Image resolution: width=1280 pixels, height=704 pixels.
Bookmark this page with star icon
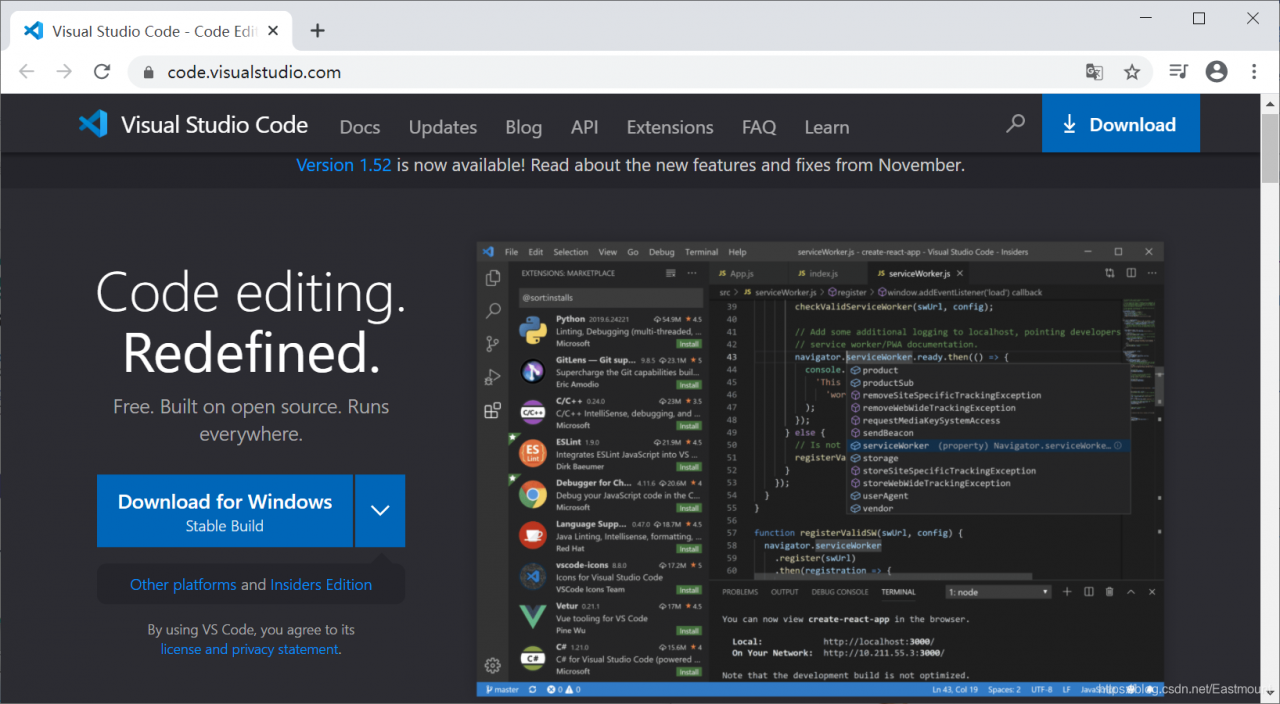1132,72
